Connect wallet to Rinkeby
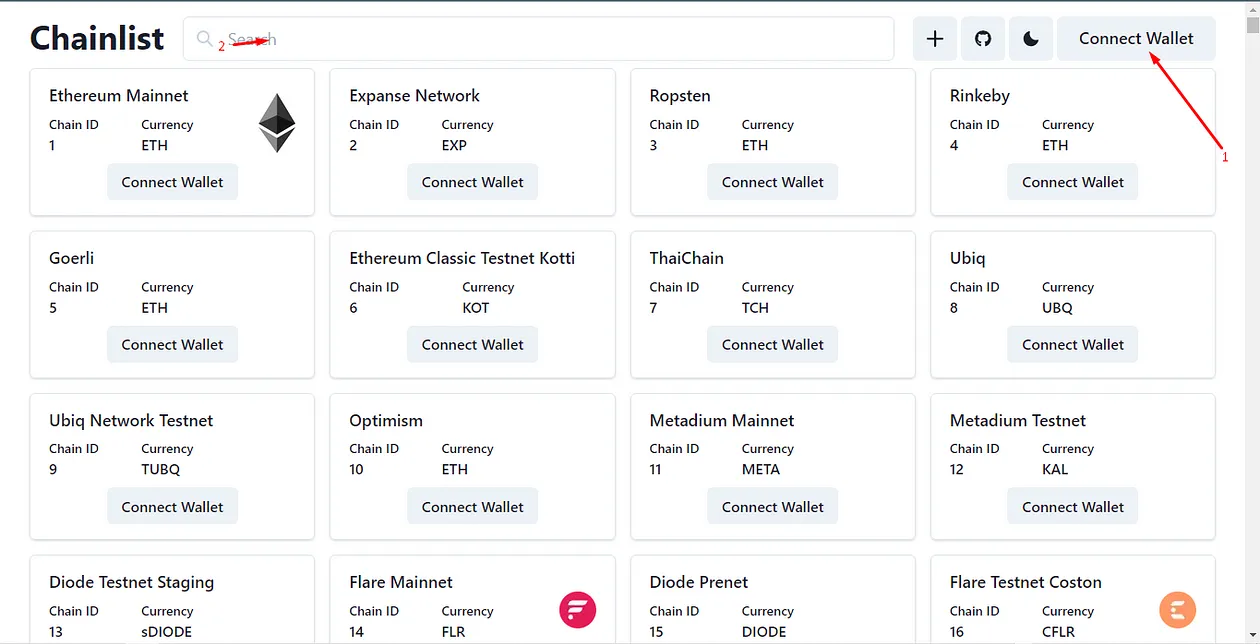 (x=1072, y=182)
